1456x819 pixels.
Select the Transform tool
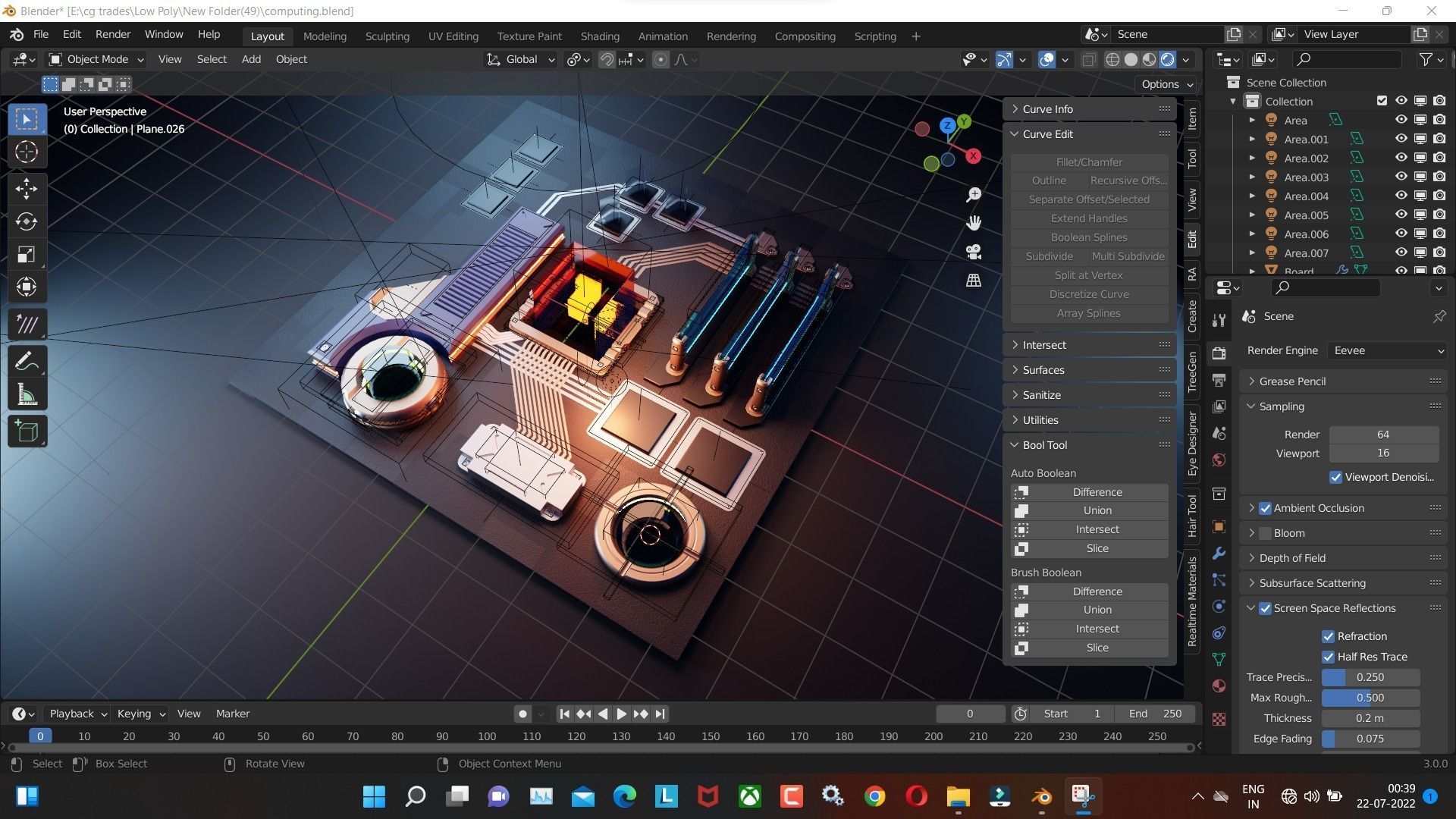pos(27,287)
